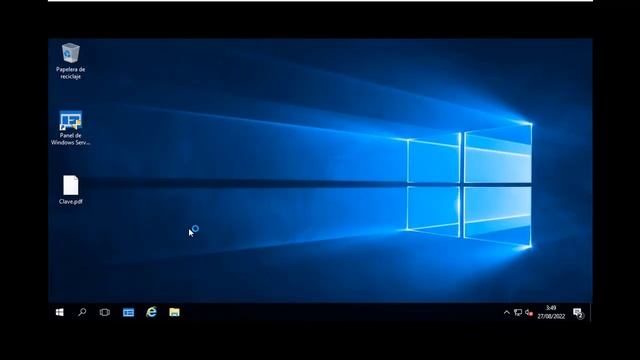Click the muted volume tray icon

[x=529, y=313]
